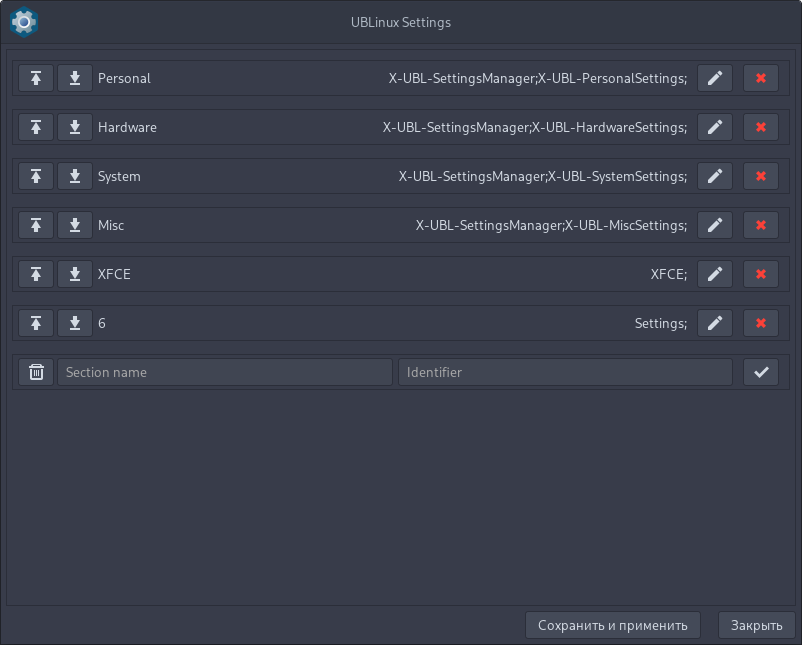Screen dimensions: 802x645
Task: Remove the section named 6
Action: (x=761, y=323)
